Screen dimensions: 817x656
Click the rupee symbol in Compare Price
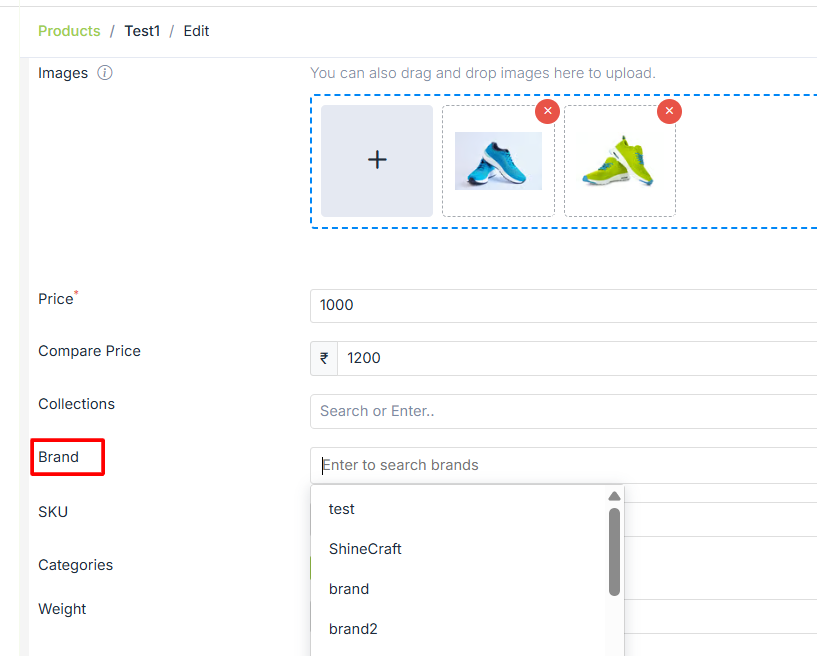pyautogui.click(x=324, y=358)
